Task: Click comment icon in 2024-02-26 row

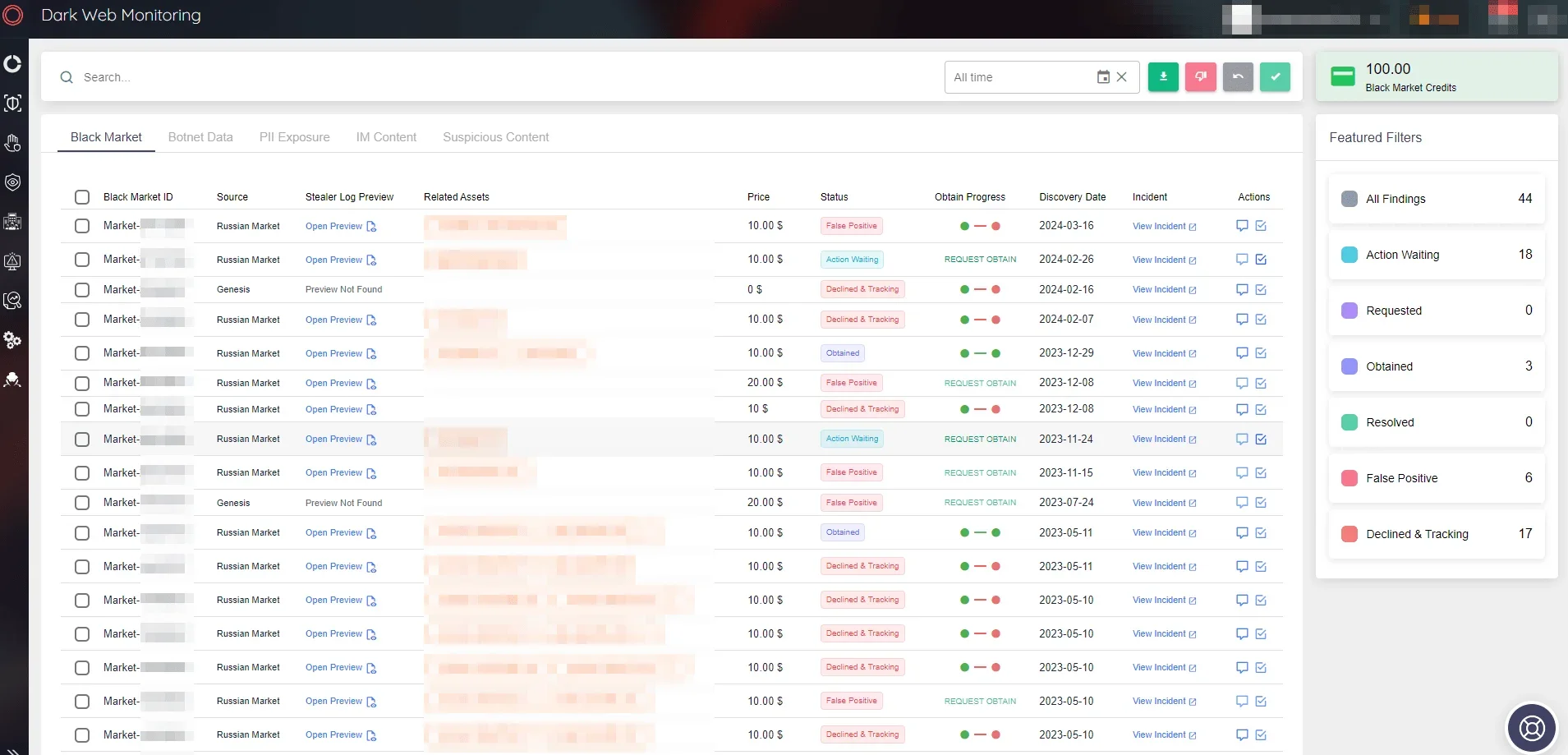Action: [1242, 260]
